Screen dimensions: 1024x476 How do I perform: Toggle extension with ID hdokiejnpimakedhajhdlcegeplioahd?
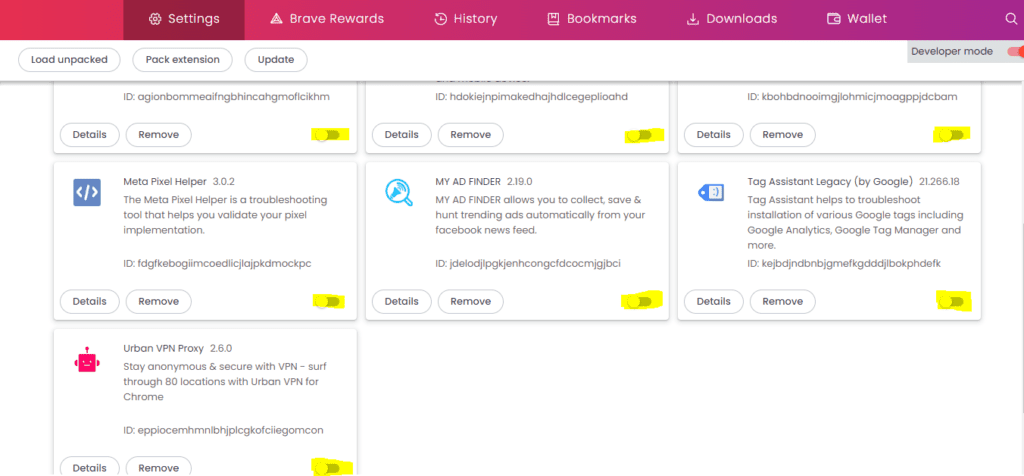tap(640, 135)
